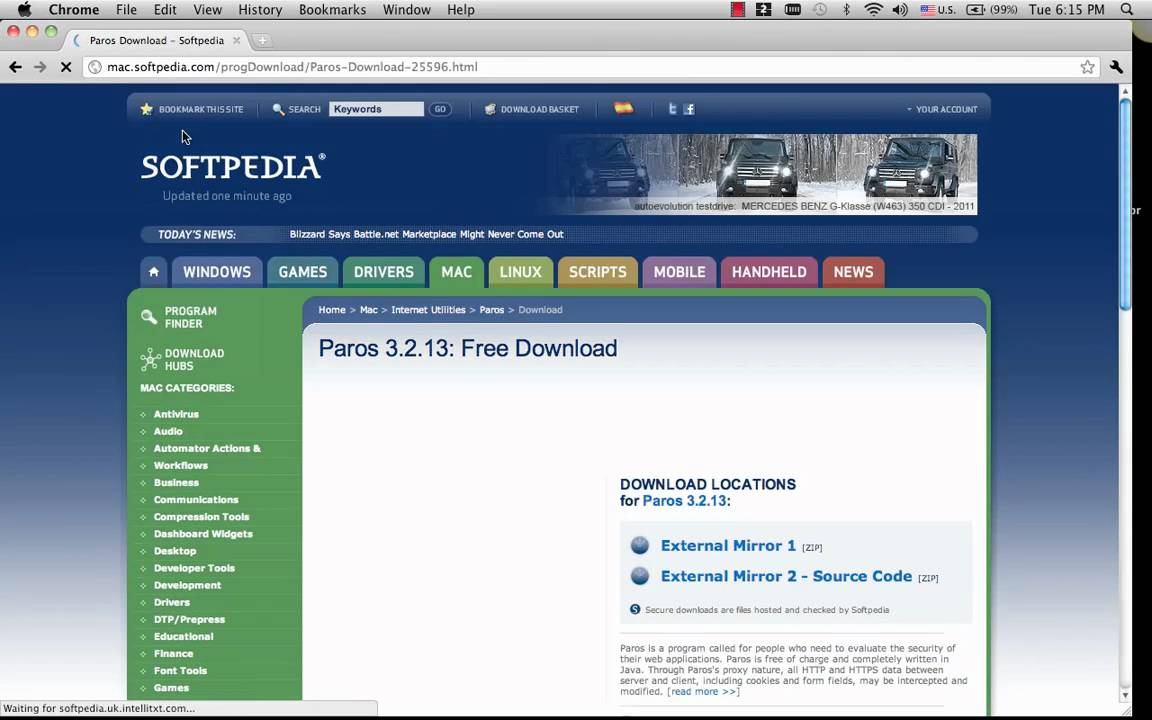This screenshot has height=720, width=1152.
Task: Click the page scroll down arrow
Action: pos(1125,694)
